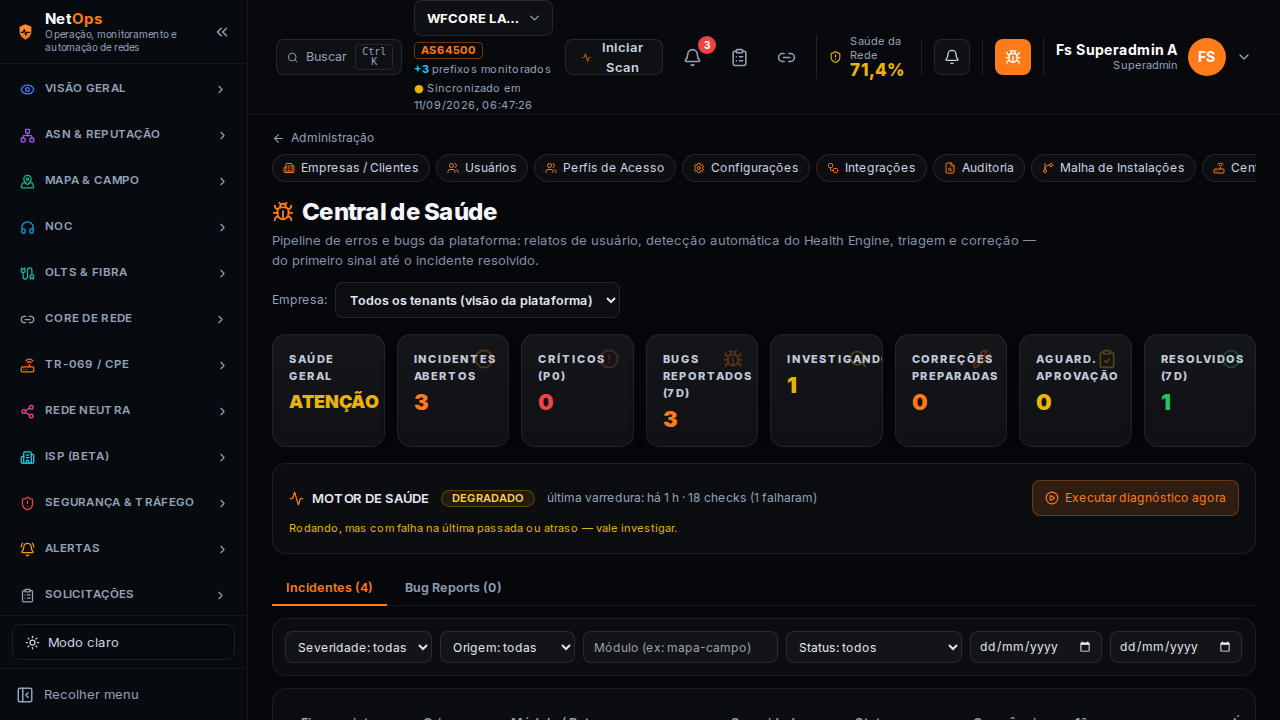Viewport: 1280px width, 720px height.
Task: Click the Módulo filter input field
Action: [680, 647]
